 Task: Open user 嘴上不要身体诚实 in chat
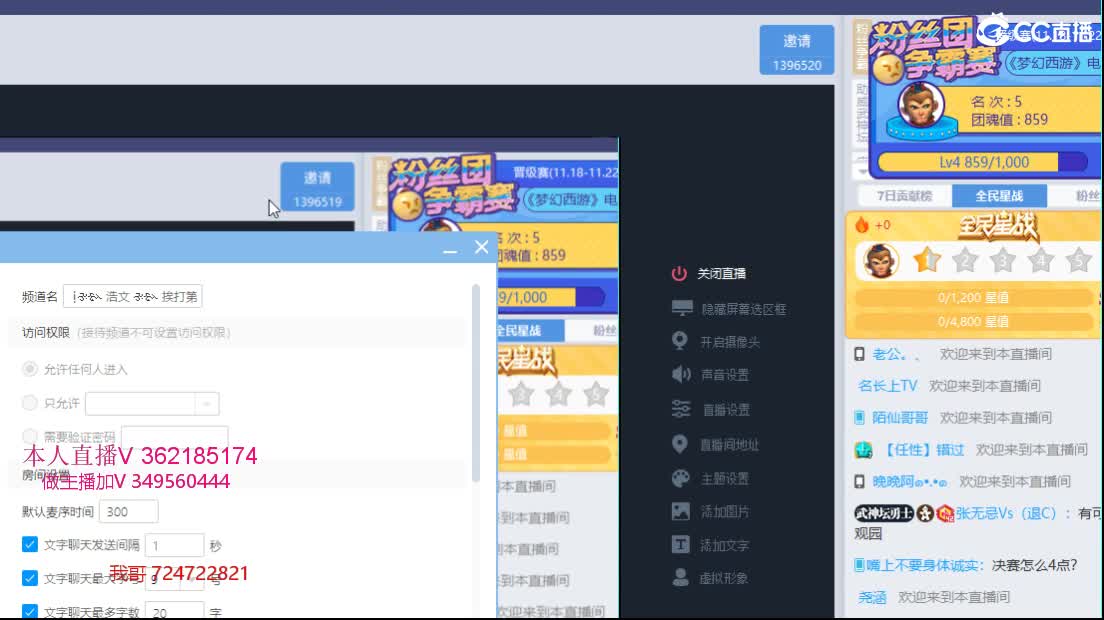pyautogui.click(x=924, y=565)
